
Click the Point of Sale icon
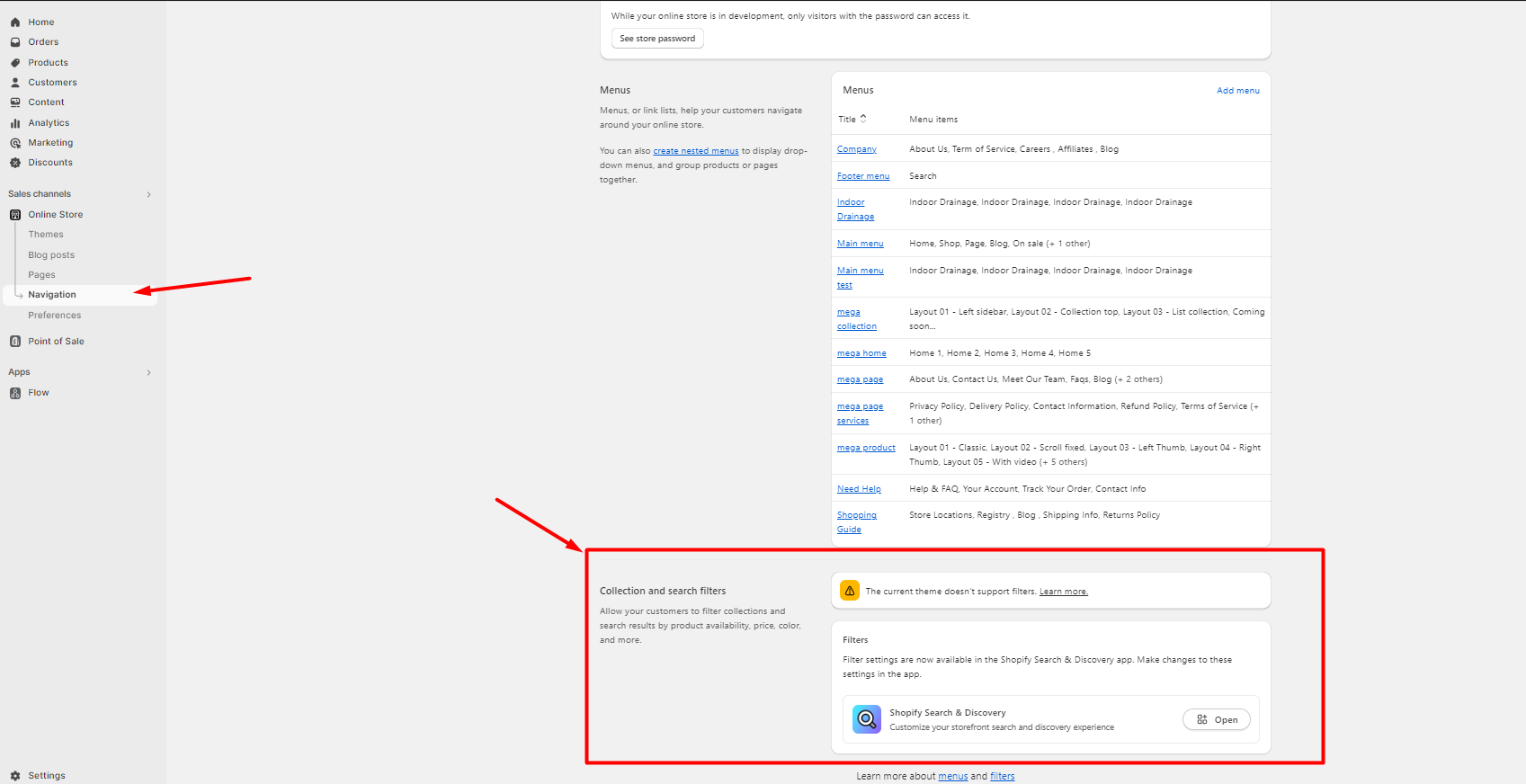click(x=15, y=342)
